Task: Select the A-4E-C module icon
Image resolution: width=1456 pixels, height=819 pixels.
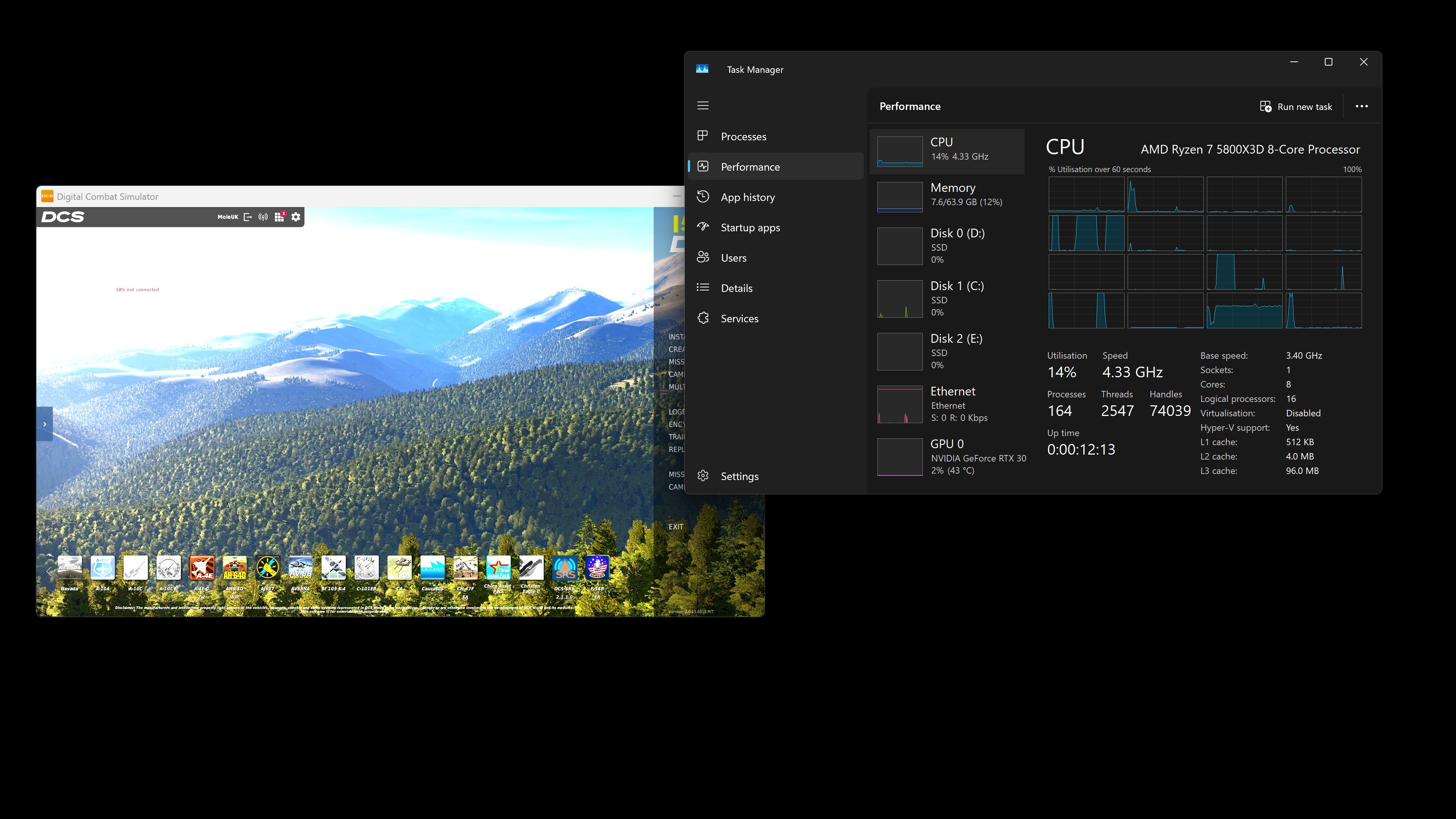Action: [202, 568]
